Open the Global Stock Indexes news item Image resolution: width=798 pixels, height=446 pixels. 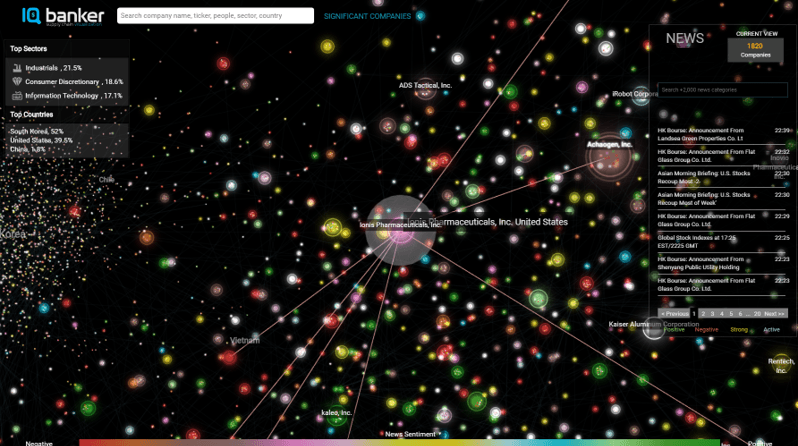[722, 241]
